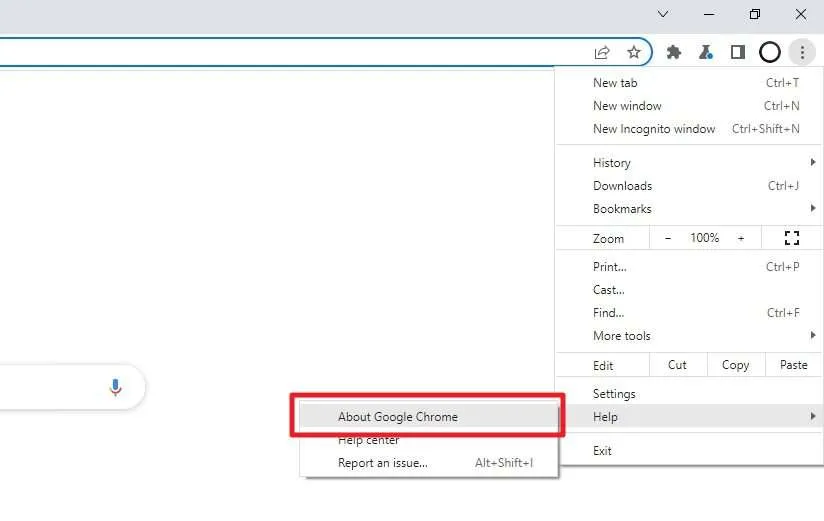
Task: Choose Report an issue... option
Action: [429, 463]
